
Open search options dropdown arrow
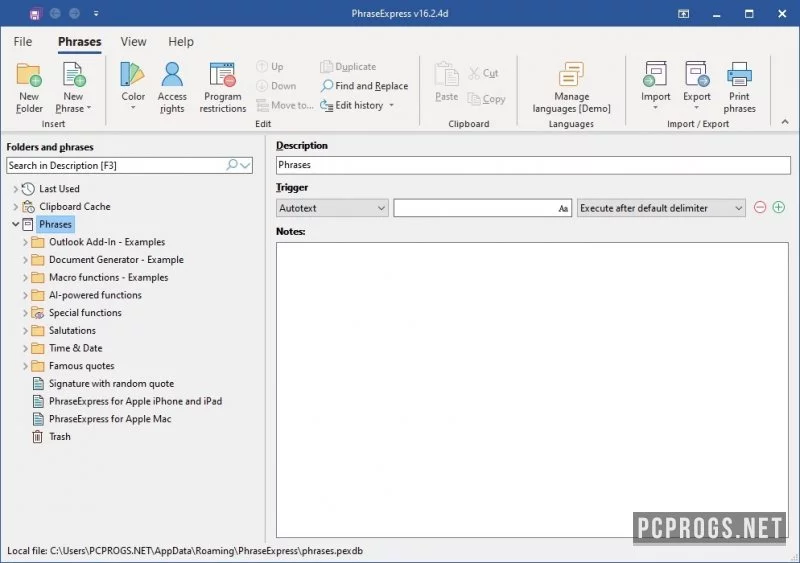(x=245, y=165)
